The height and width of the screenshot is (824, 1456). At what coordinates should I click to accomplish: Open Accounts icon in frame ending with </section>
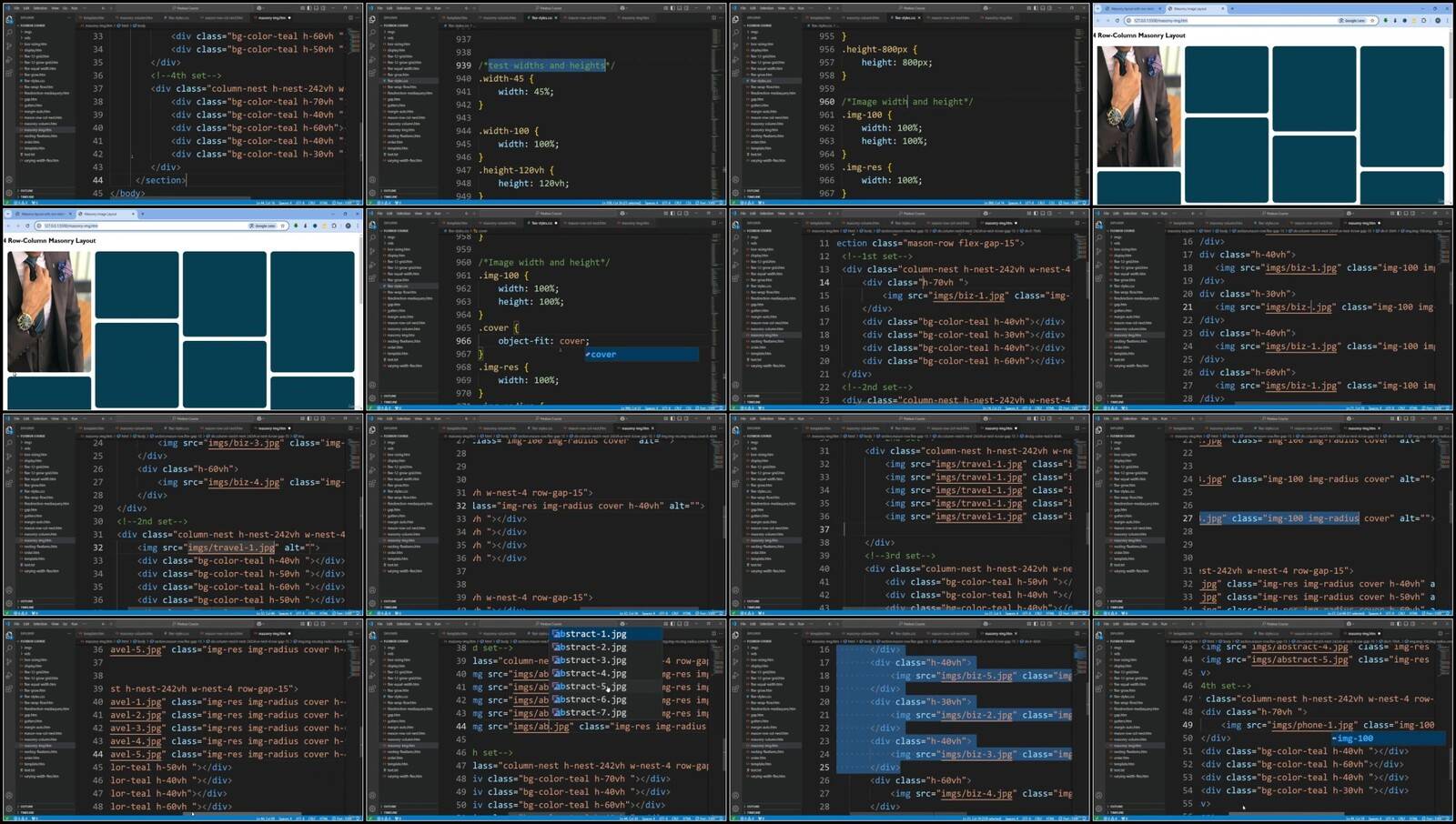9,180
